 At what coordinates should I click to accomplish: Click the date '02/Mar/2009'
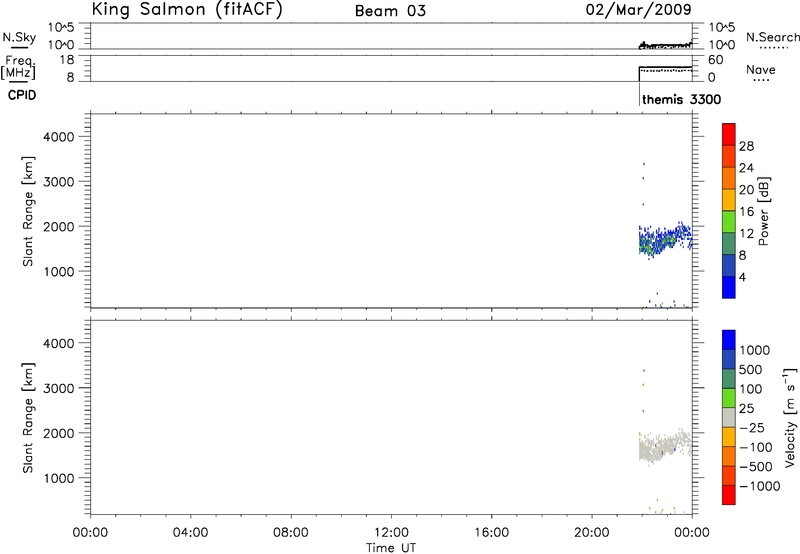[638, 10]
